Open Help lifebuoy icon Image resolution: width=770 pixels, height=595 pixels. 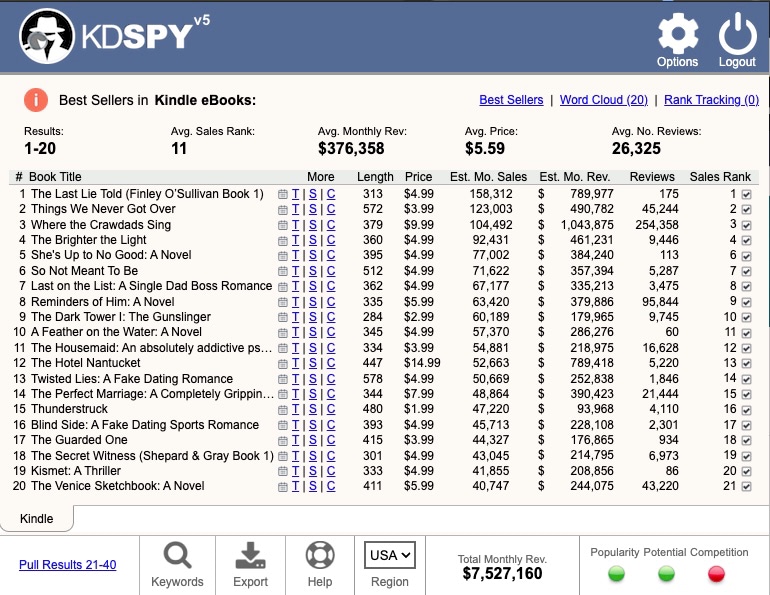(320, 556)
